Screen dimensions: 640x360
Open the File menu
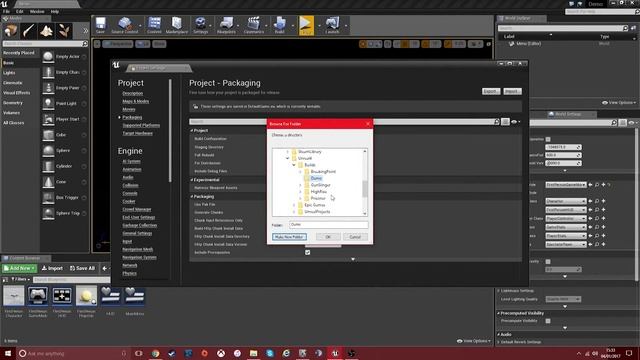click(x=6, y=11)
